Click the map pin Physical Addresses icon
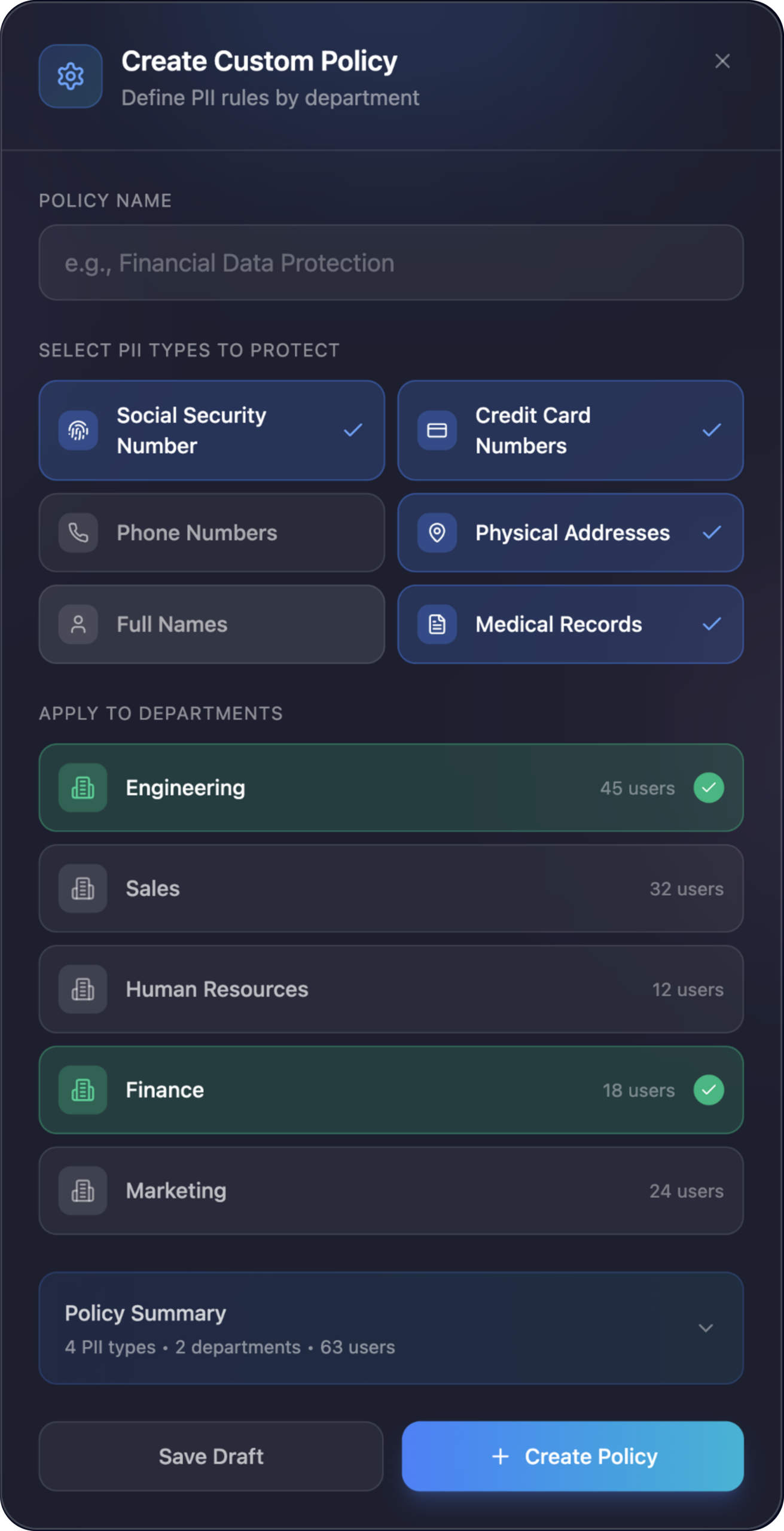The width and height of the screenshot is (784, 1531). click(437, 532)
